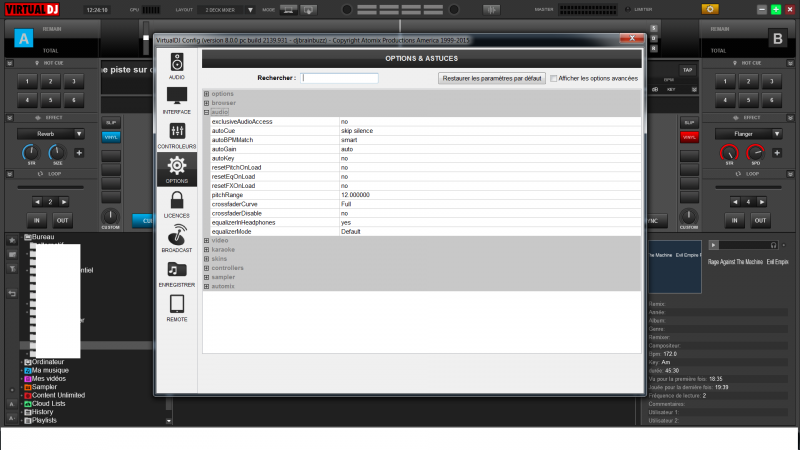Select the autoCue setting row

pyautogui.click(x=426, y=131)
